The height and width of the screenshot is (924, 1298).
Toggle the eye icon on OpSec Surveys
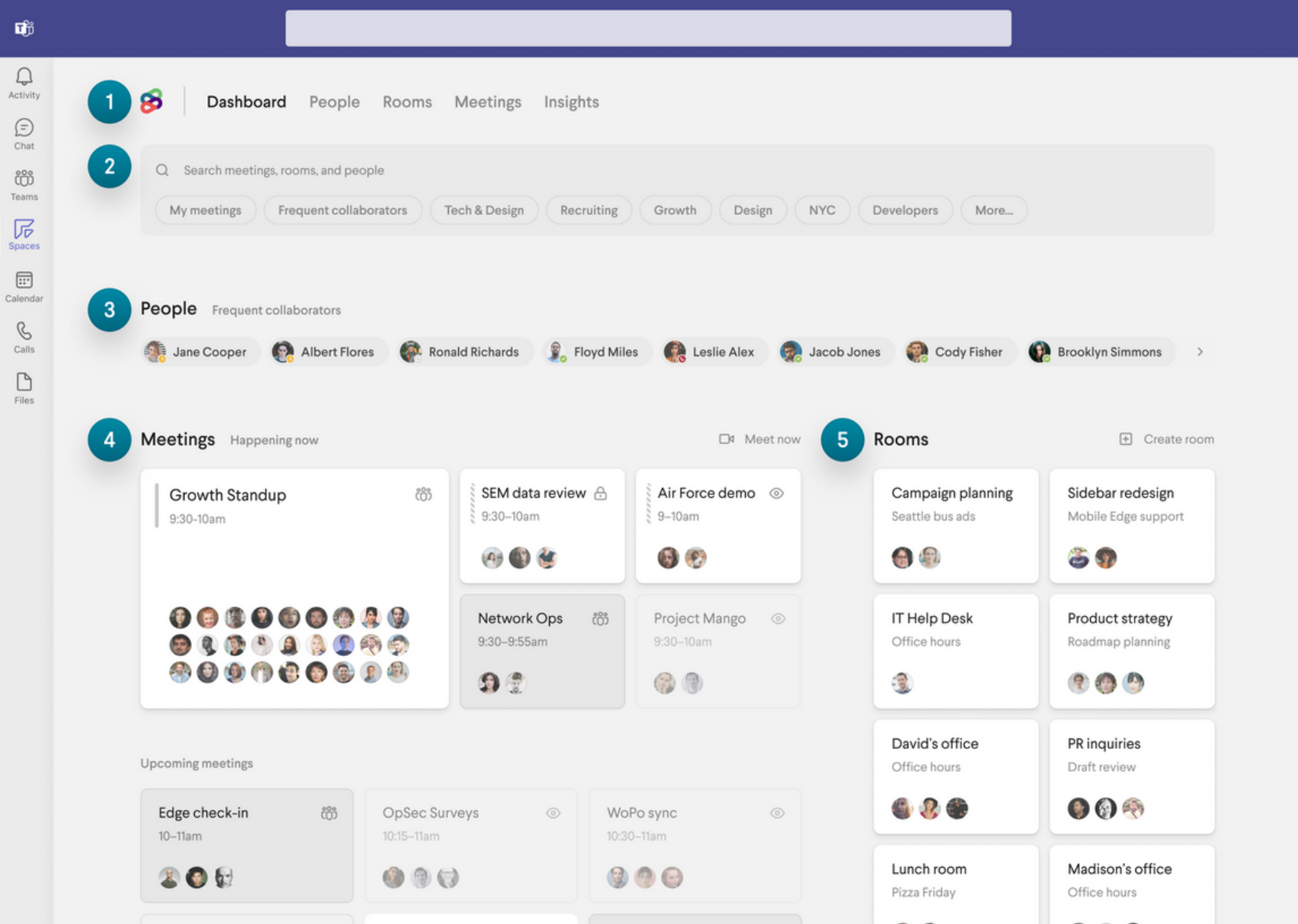554,813
